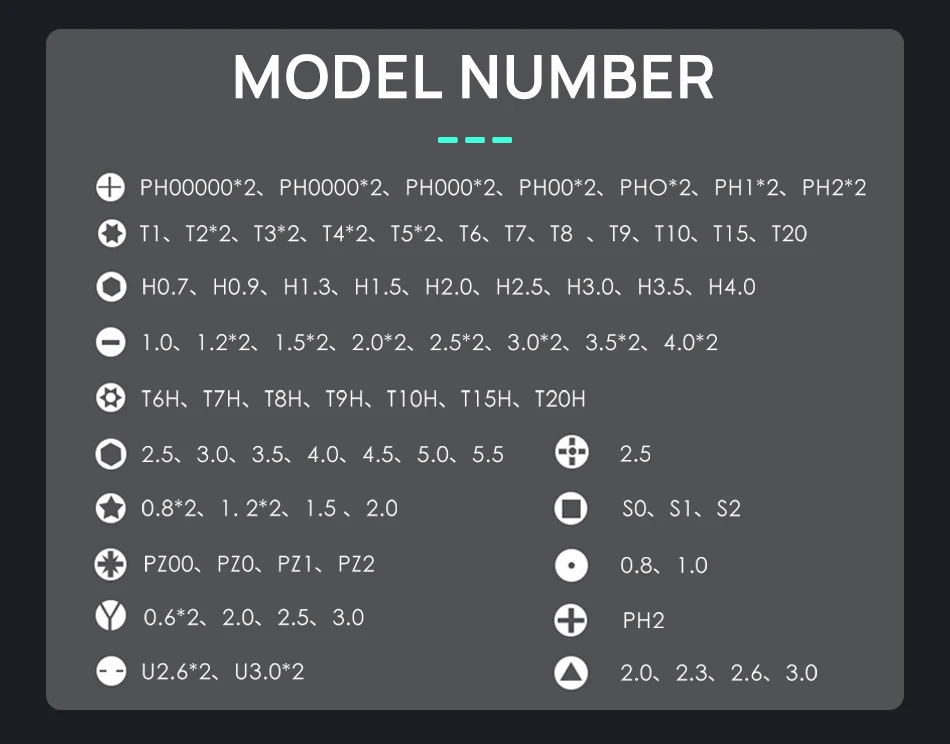Screen dimensions: 950x744
Task: Click the PH2*2 text in the first row
Action: 834,187
